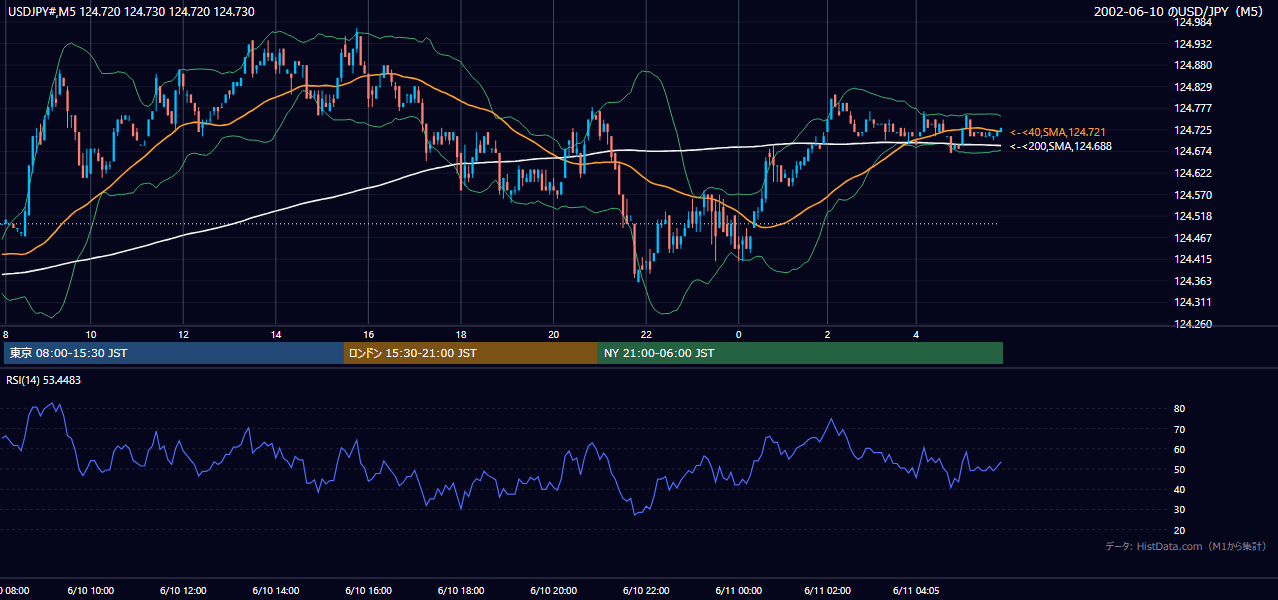The image size is (1278, 600).
Task: Click price axis value 124.829
Action: tap(1193, 88)
